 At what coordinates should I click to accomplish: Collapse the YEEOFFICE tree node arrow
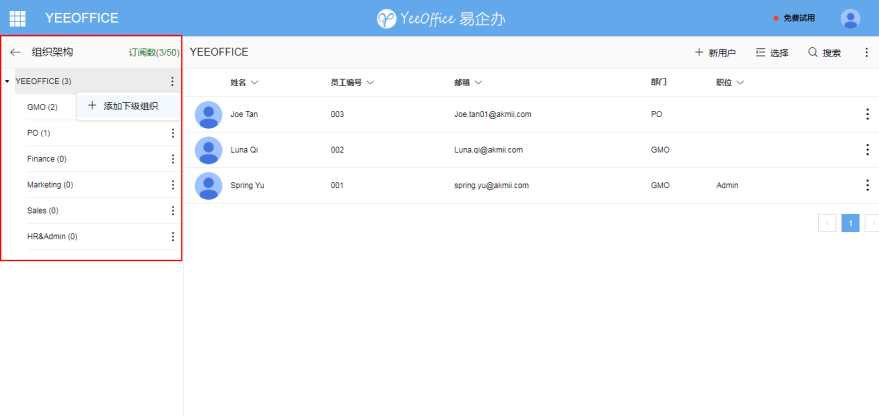[x=7, y=81]
